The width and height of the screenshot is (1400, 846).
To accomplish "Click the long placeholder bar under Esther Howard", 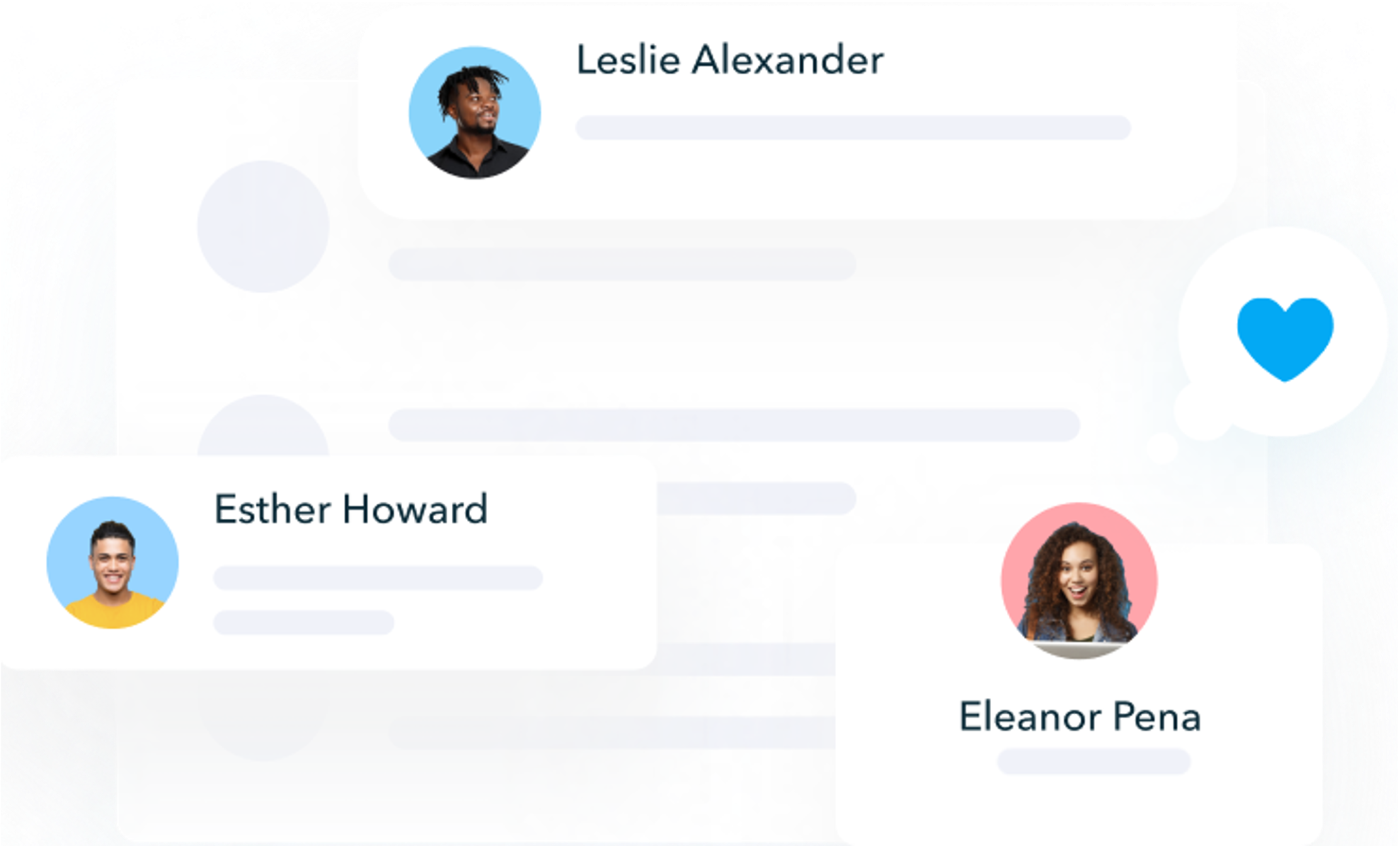I will 378,577.
